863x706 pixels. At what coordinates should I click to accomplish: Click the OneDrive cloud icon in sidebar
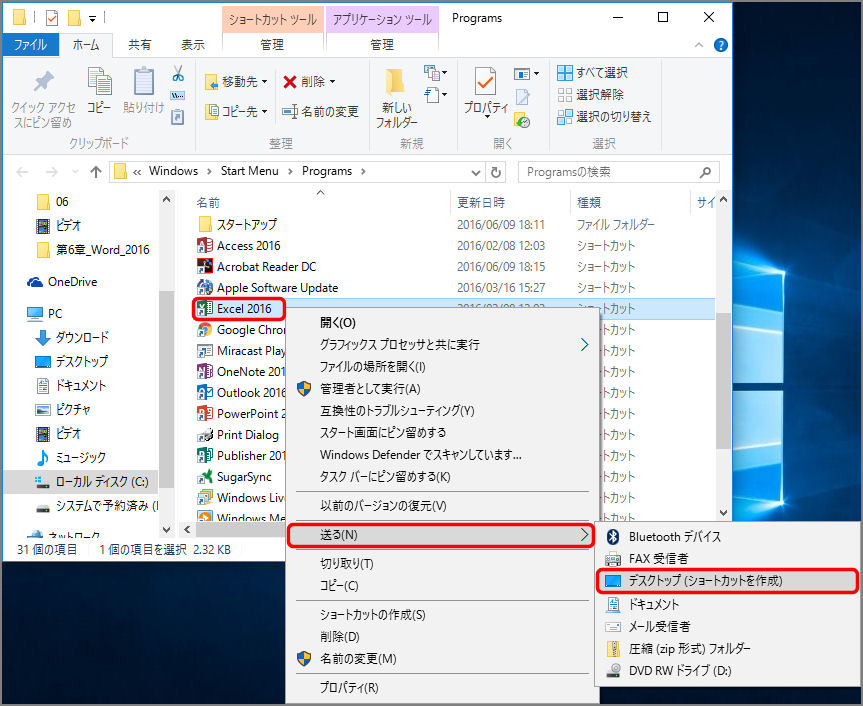[x=35, y=282]
